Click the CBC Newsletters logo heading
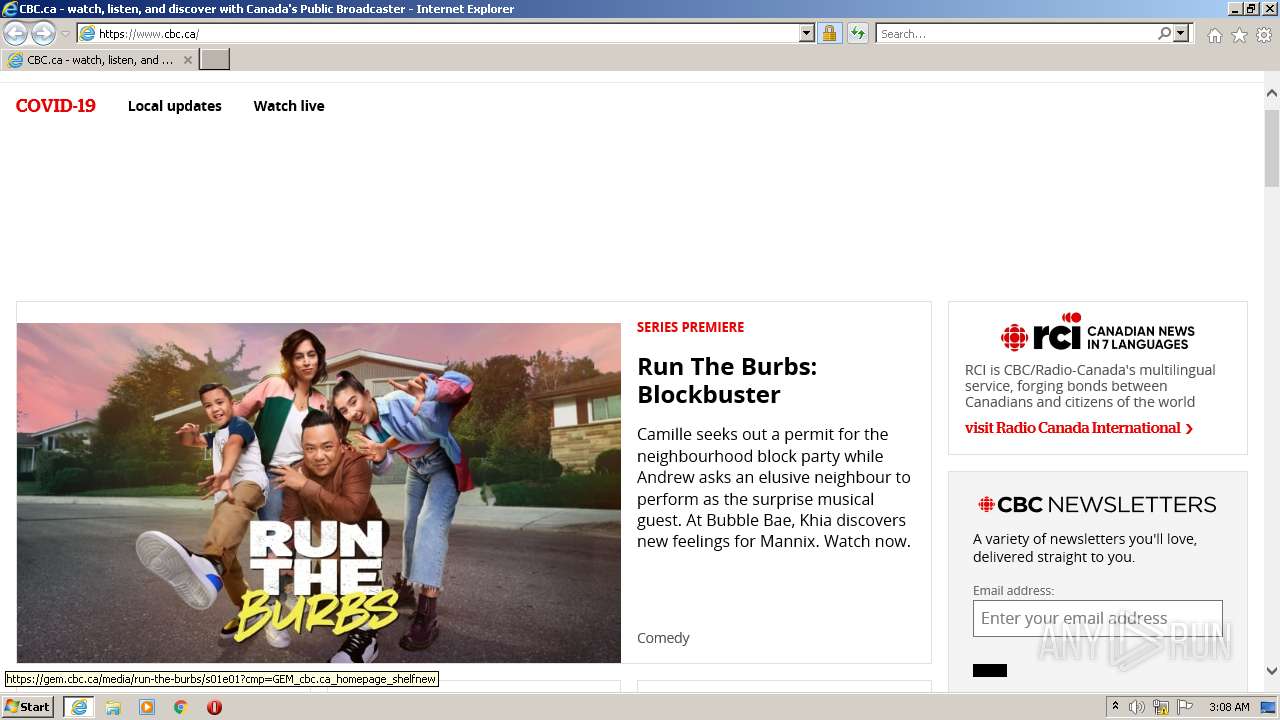This screenshot has height=720, width=1280. [1097, 504]
